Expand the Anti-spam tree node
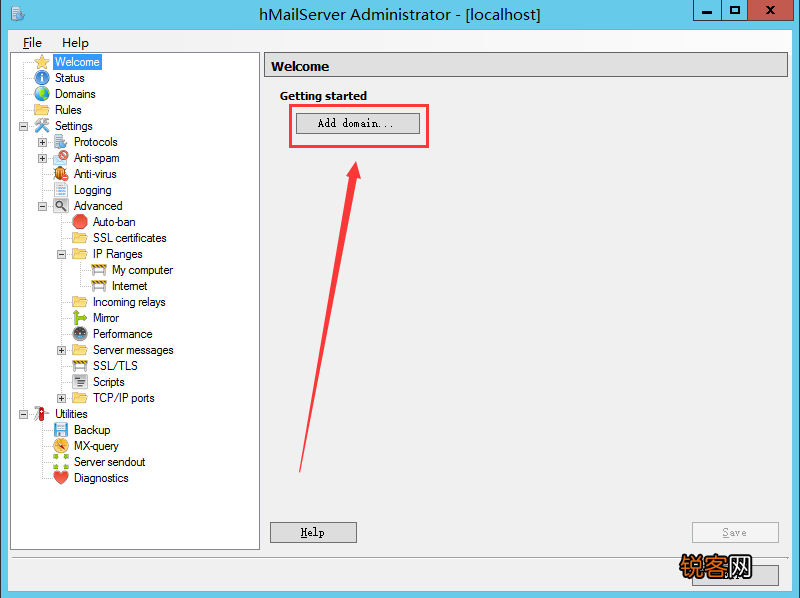This screenshot has height=598, width=800. point(42,158)
